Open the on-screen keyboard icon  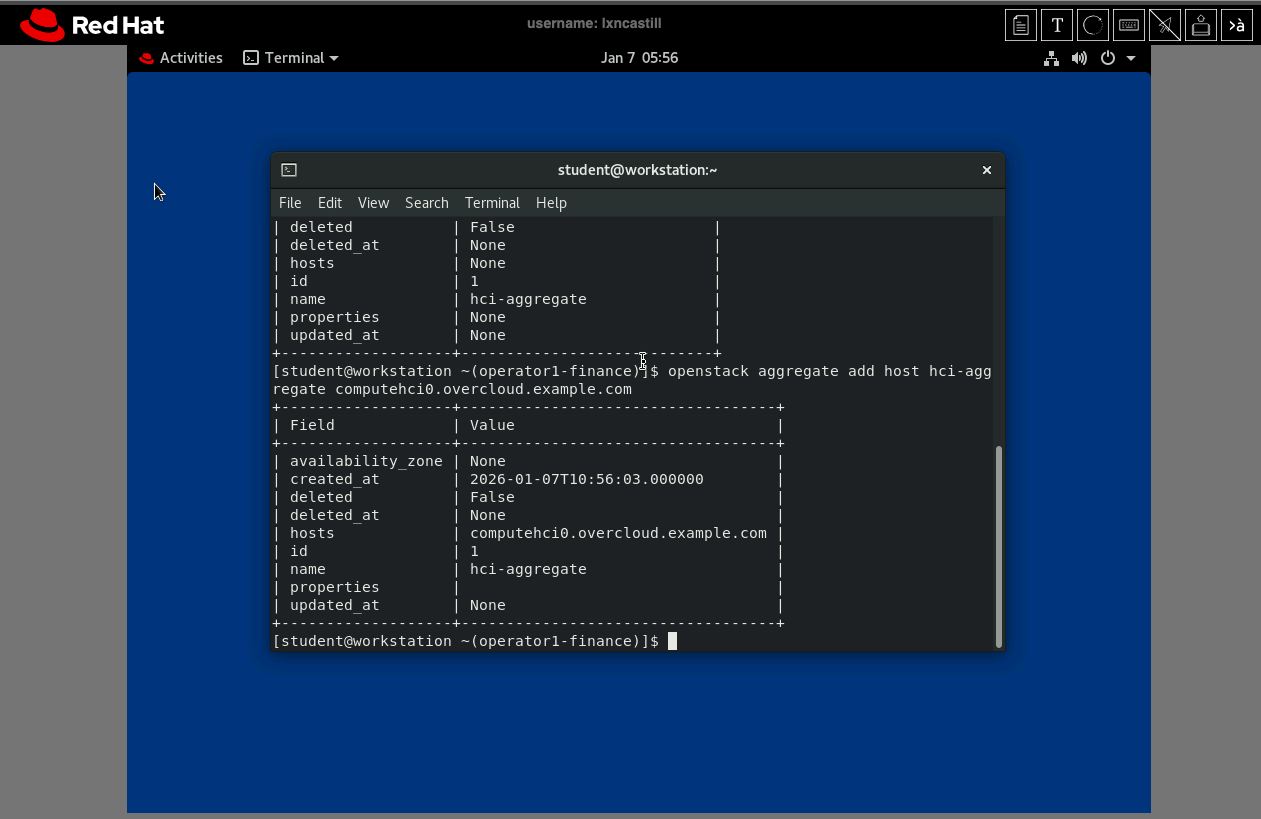[x=1129, y=25]
